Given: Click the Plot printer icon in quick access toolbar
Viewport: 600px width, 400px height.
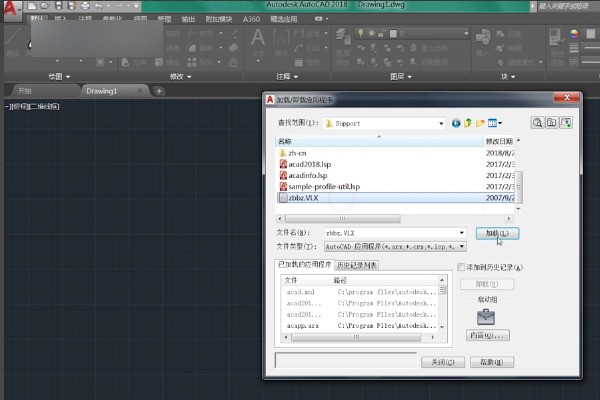Looking at the screenshot, I should coord(85,6).
